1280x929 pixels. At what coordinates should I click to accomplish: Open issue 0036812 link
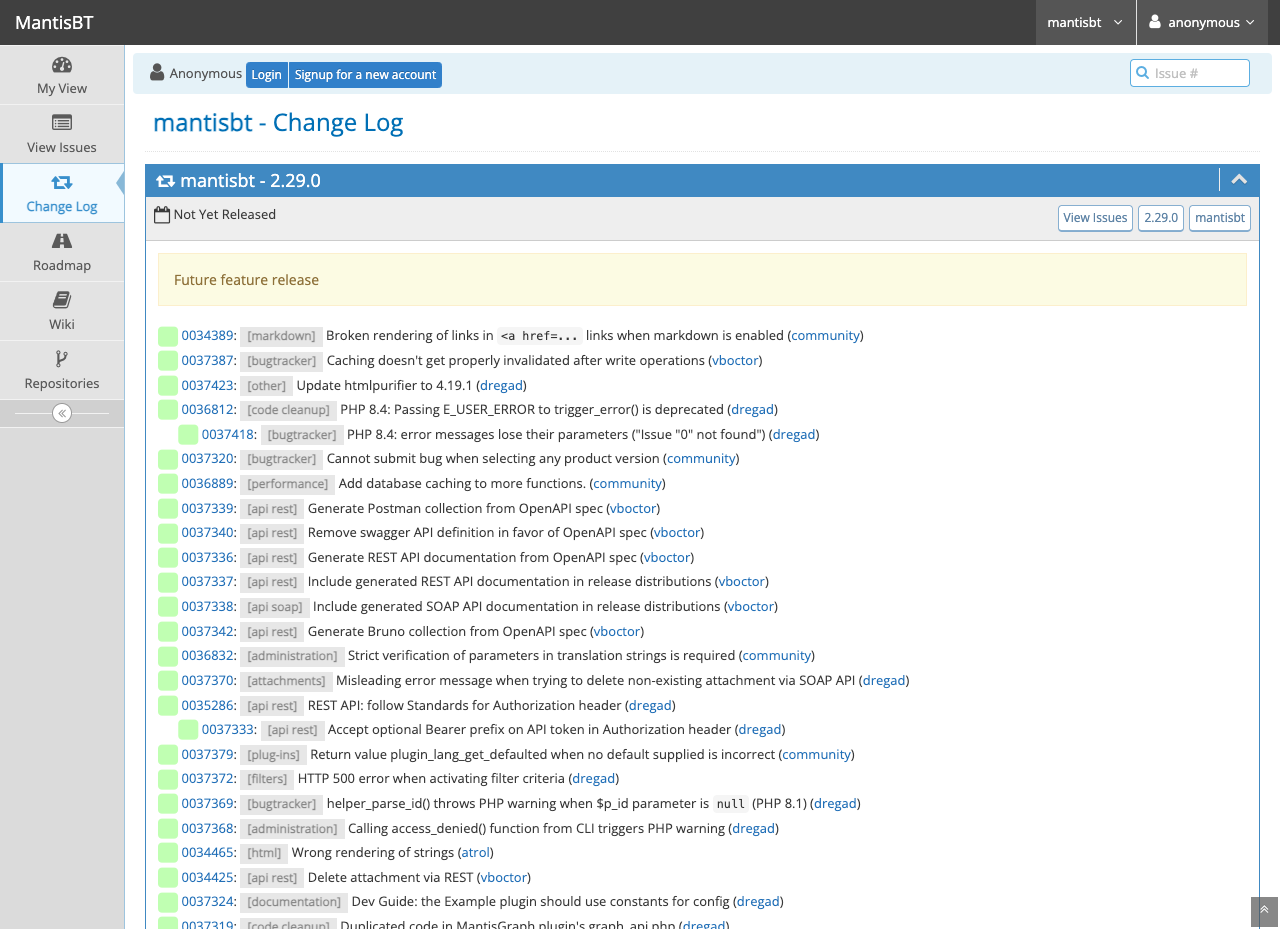pyautogui.click(x=208, y=409)
